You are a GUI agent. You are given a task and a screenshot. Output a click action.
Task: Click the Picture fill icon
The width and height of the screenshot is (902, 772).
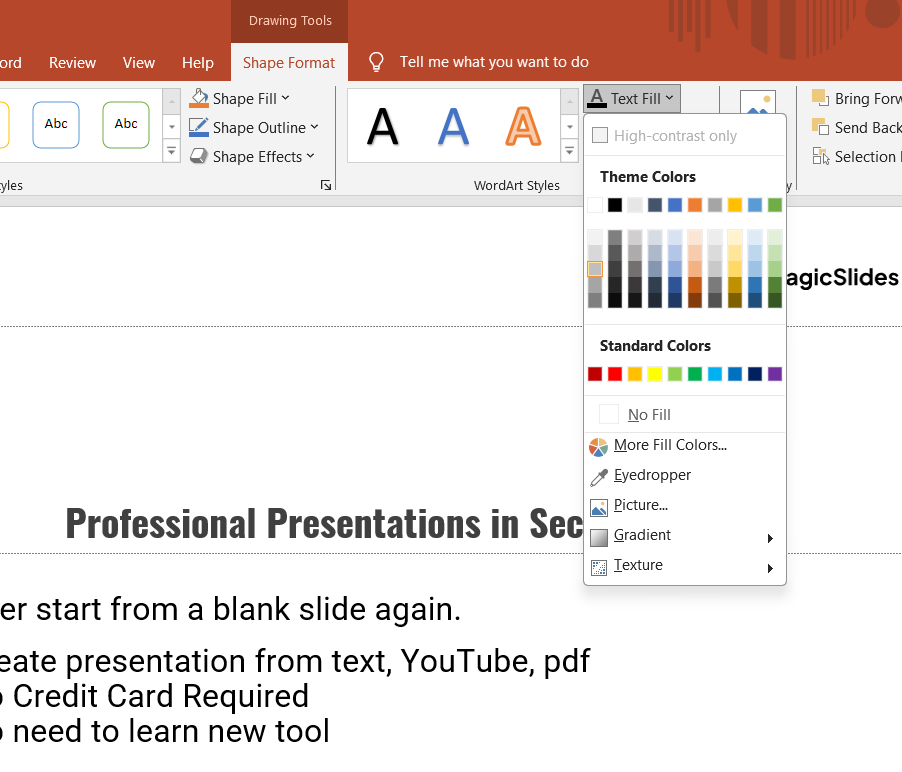pos(599,506)
